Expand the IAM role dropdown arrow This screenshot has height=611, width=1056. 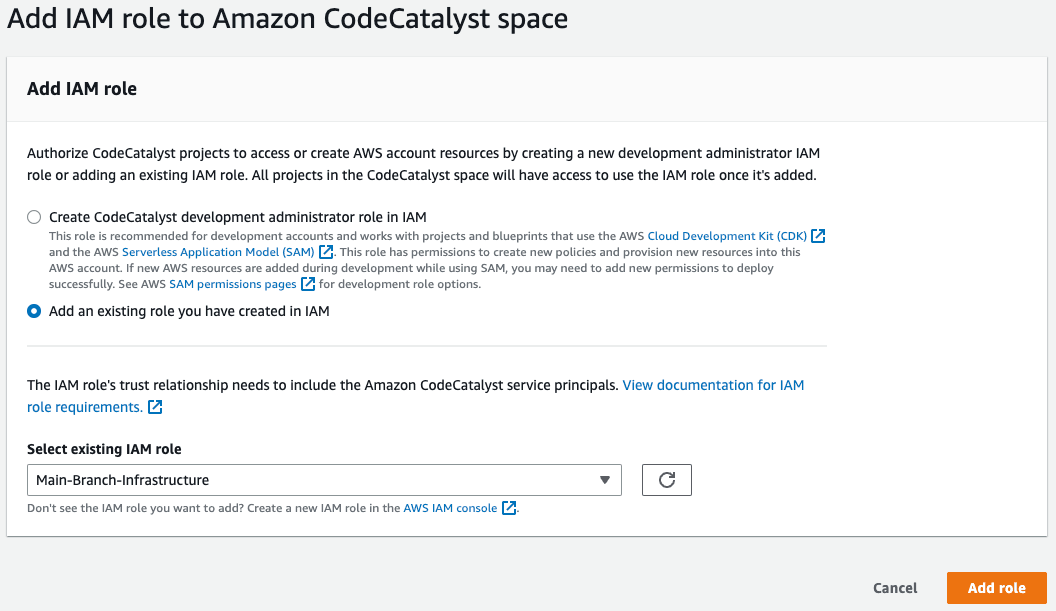coord(605,480)
